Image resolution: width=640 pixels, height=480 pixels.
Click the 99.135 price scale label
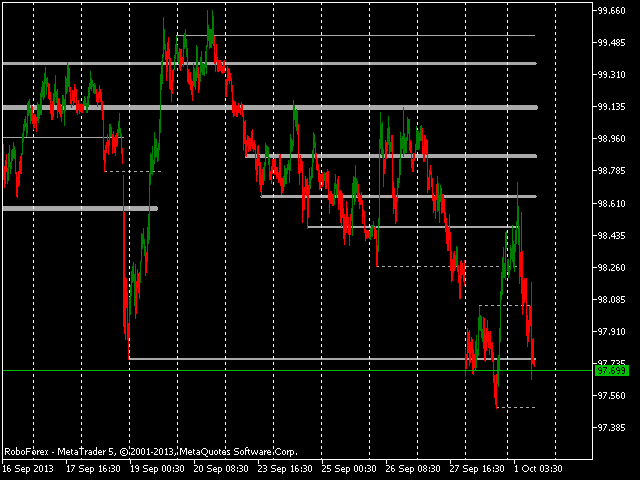611,107
